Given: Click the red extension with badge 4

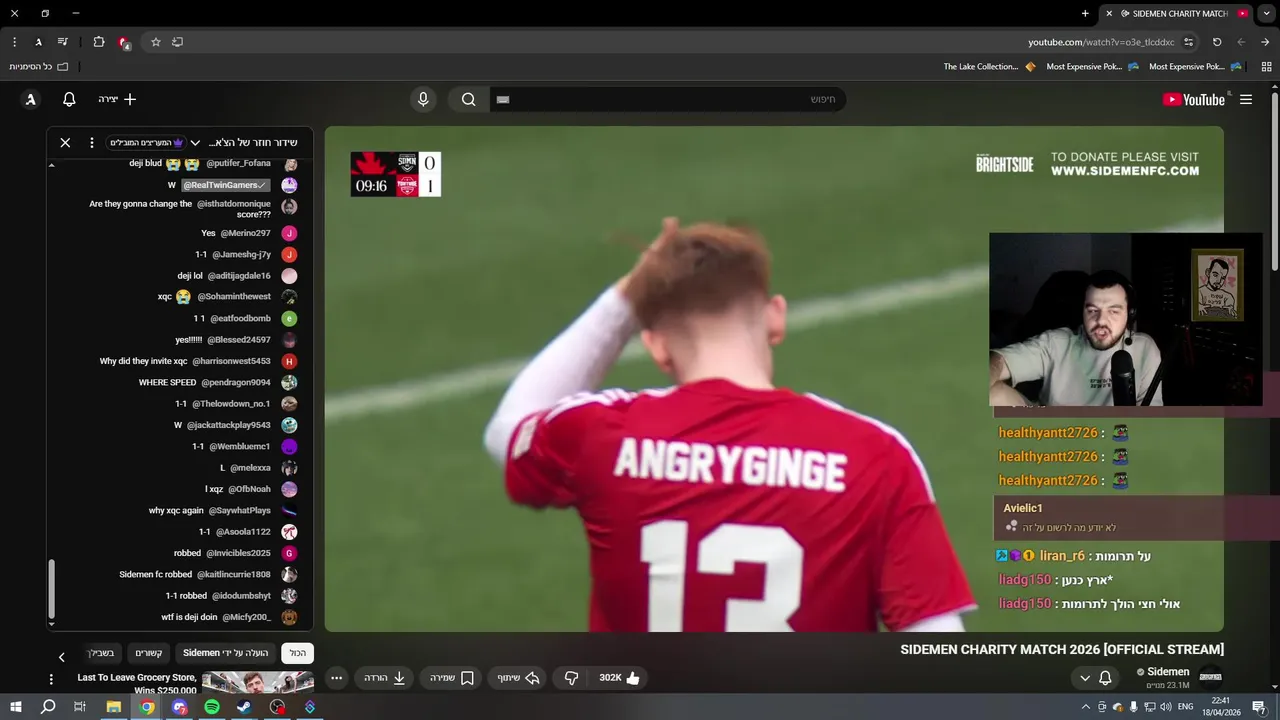Looking at the screenshot, I should click(x=124, y=42).
